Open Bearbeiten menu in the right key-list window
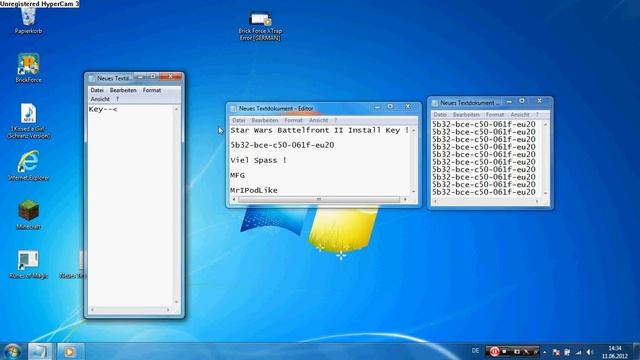 [x=466, y=115]
